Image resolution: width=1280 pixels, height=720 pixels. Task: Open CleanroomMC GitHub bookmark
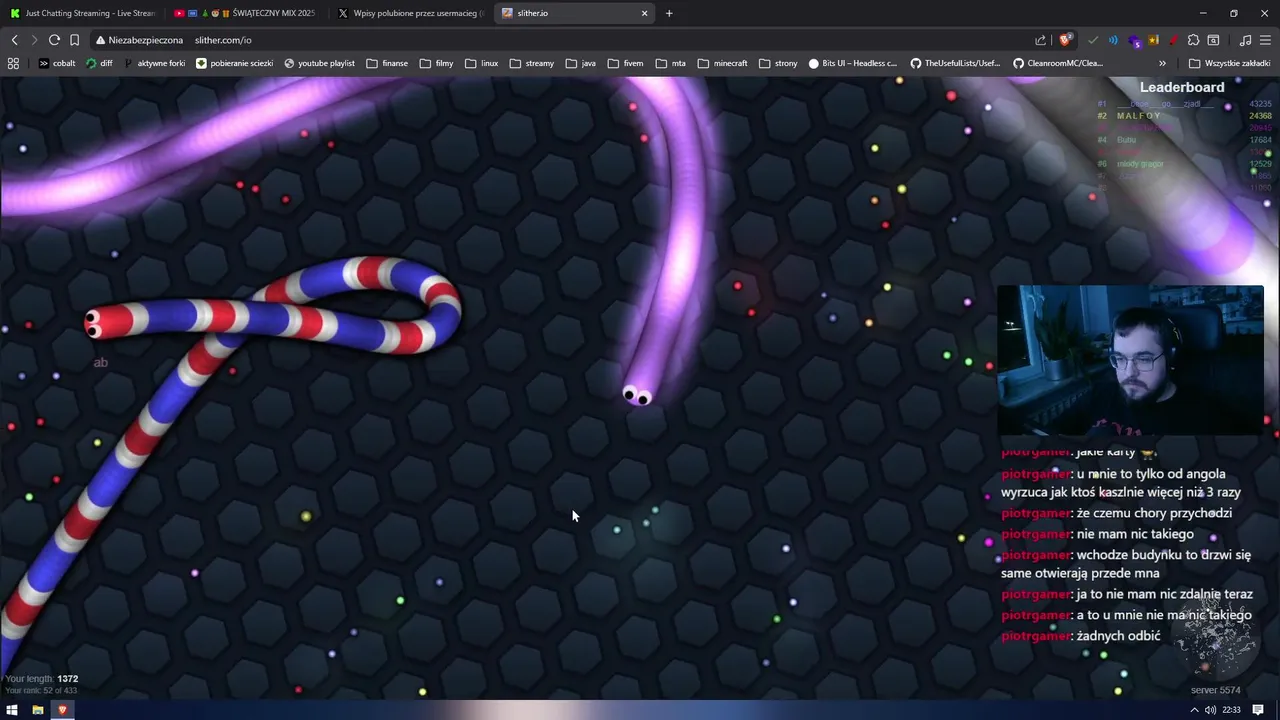click(x=1058, y=63)
